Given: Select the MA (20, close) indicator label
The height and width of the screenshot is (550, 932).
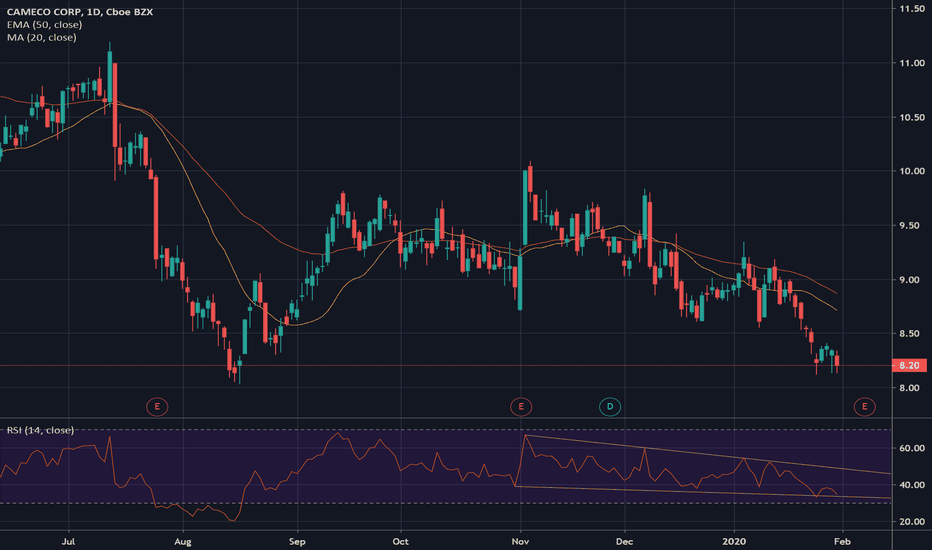Looking at the screenshot, I should tap(42, 37).
